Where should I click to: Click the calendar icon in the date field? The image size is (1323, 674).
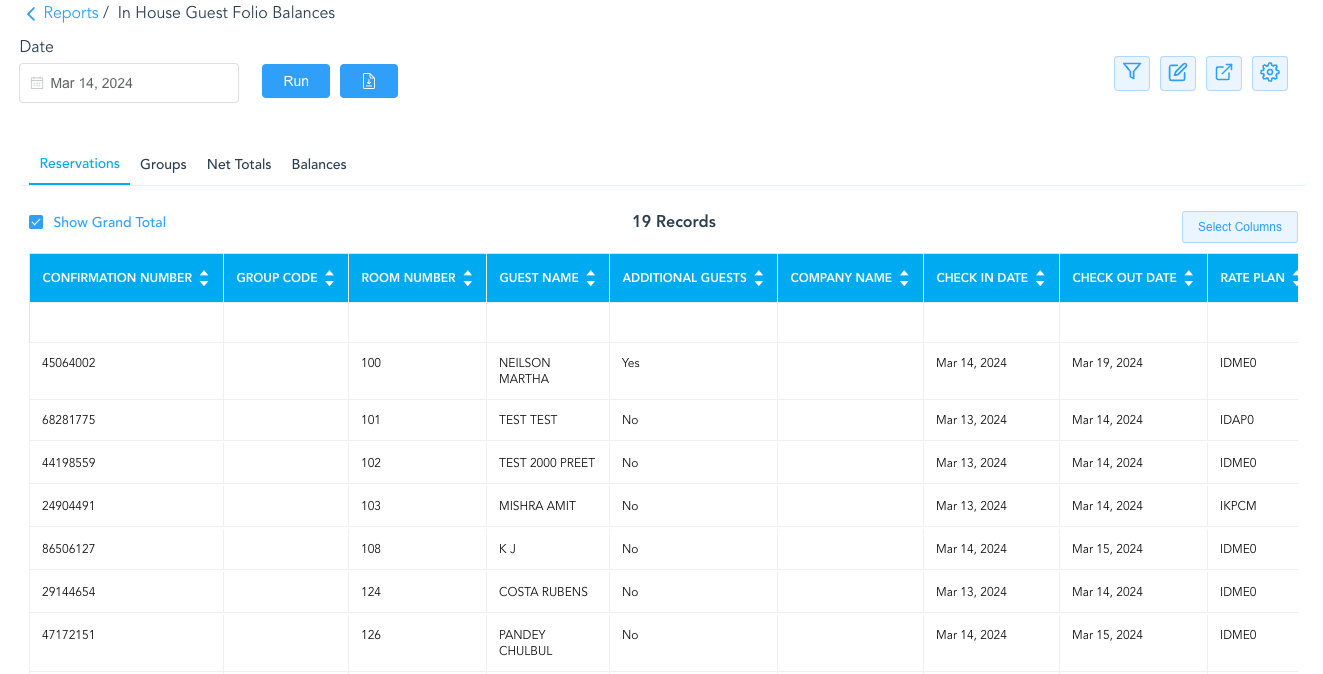pos(37,83)
